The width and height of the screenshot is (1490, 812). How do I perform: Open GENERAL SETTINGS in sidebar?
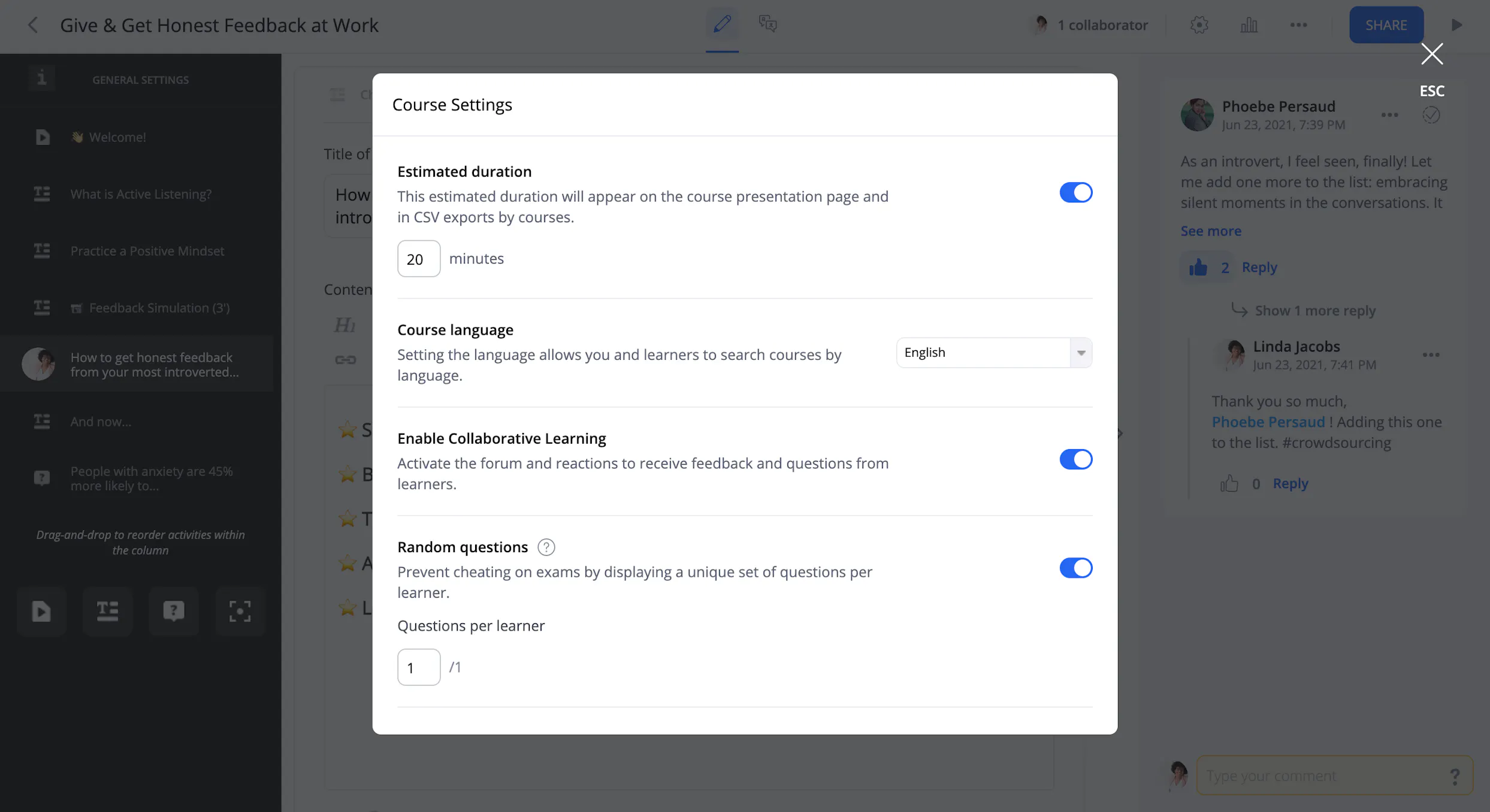tap(140, 80)
